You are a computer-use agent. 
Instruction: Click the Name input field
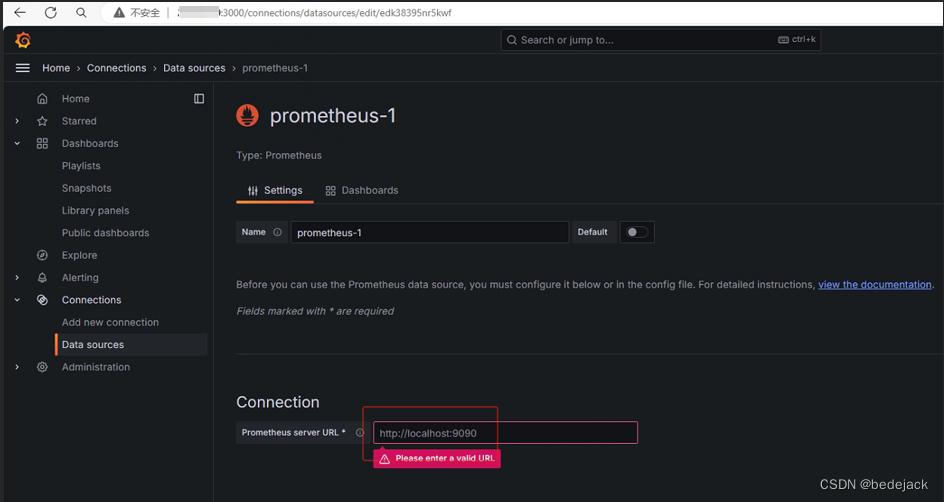[430, 232]
